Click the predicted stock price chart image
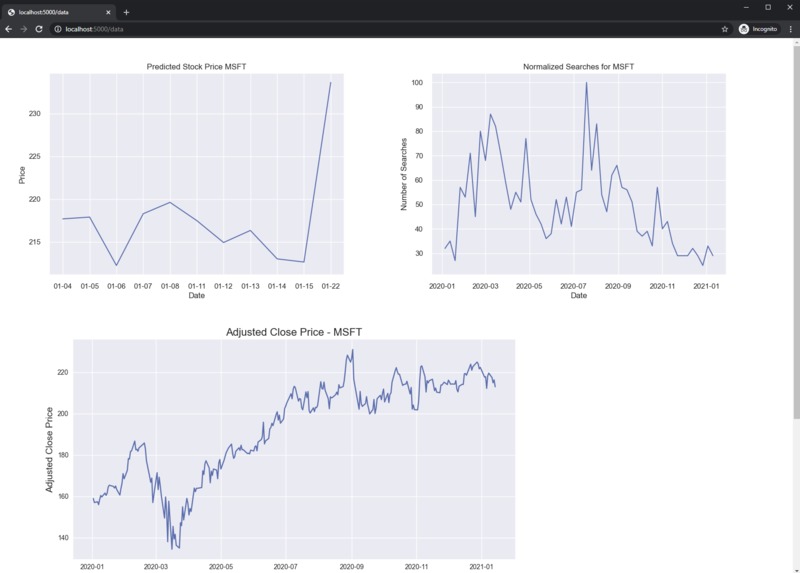Image resolution: width=800 pixels, height=573 pixels. click(x=196, y=173)
